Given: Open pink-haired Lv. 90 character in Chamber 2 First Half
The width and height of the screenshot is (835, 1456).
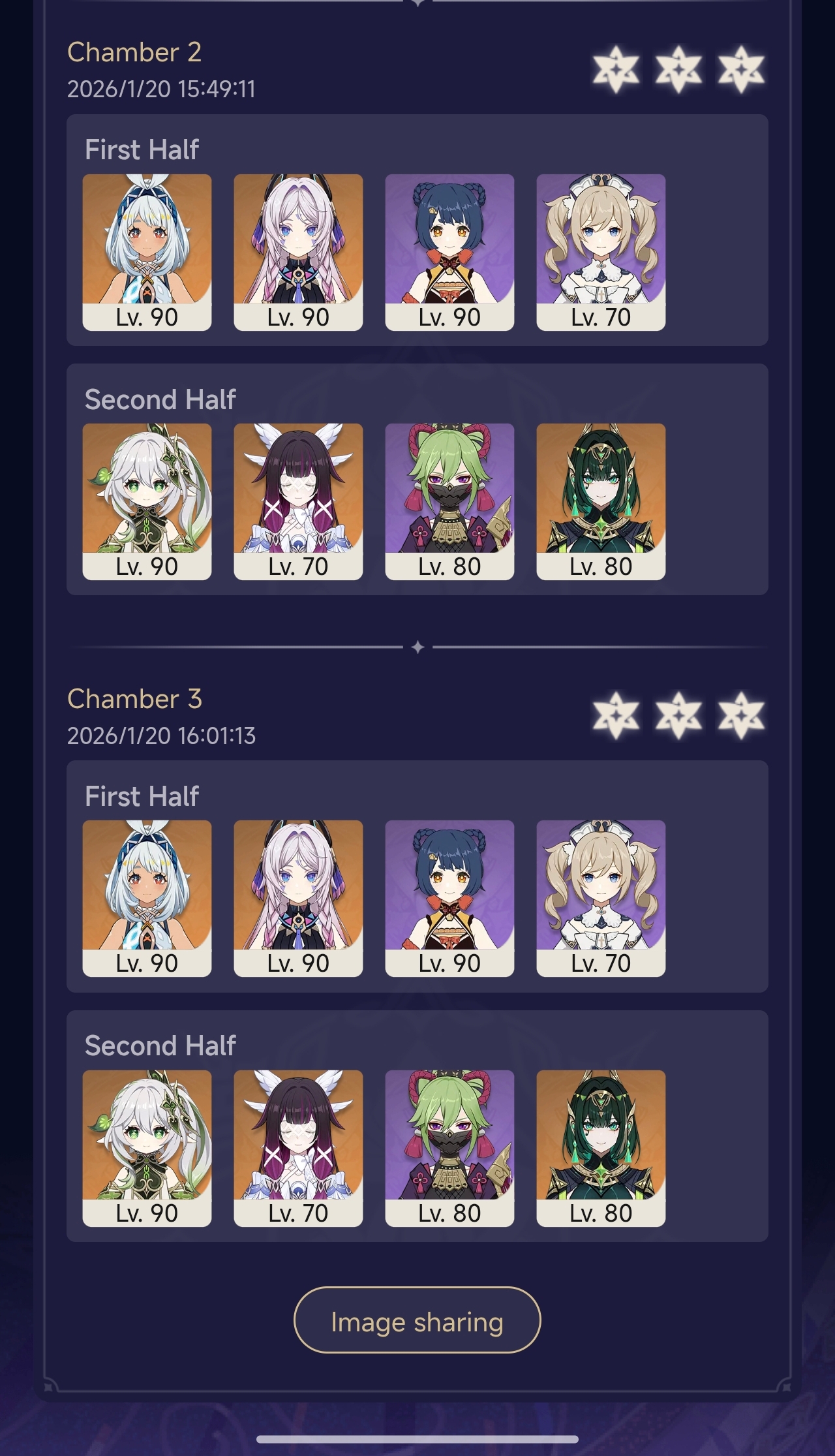Looking at the screenshot, I should tap(298, 252).
